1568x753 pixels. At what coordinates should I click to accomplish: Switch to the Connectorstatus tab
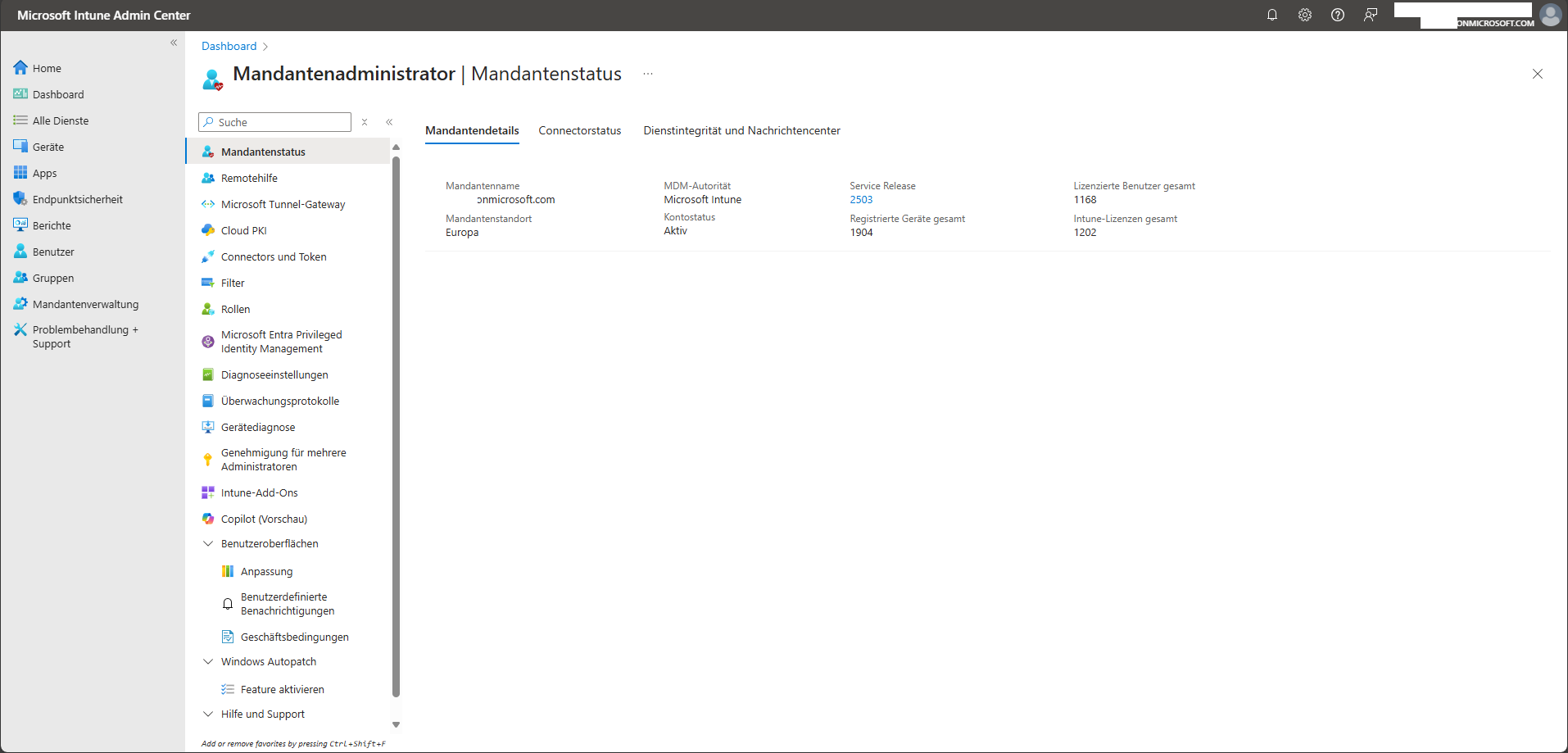pos(580,130)
